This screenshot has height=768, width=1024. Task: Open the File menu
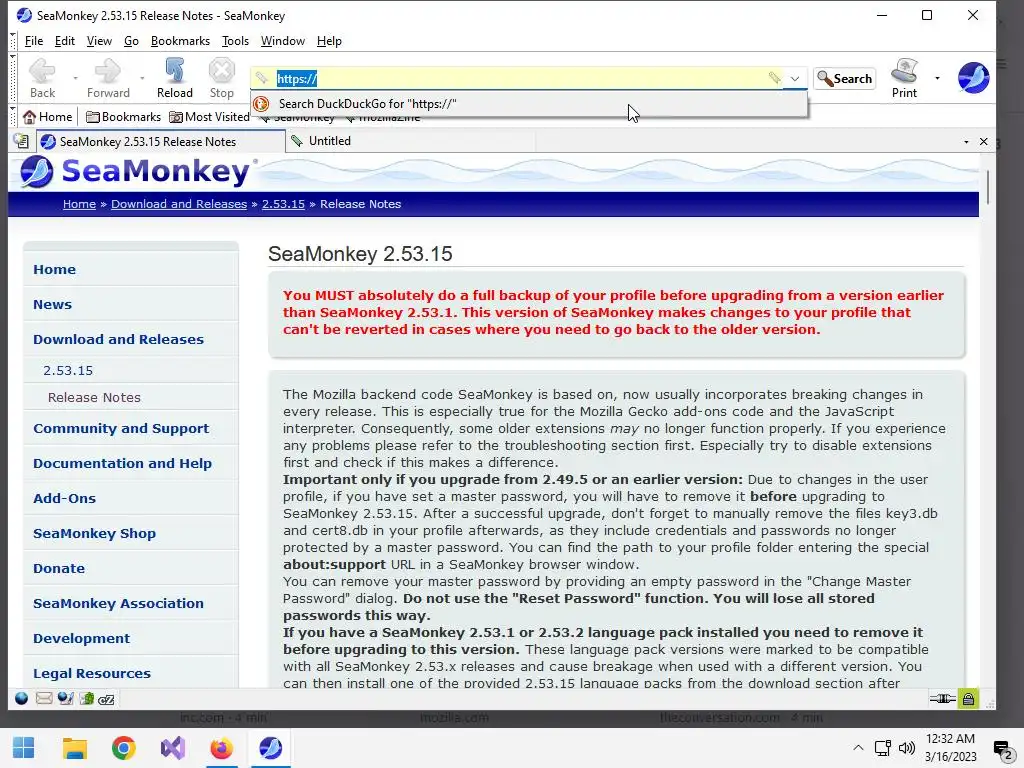pyautogui.click(x=33, y=41)
